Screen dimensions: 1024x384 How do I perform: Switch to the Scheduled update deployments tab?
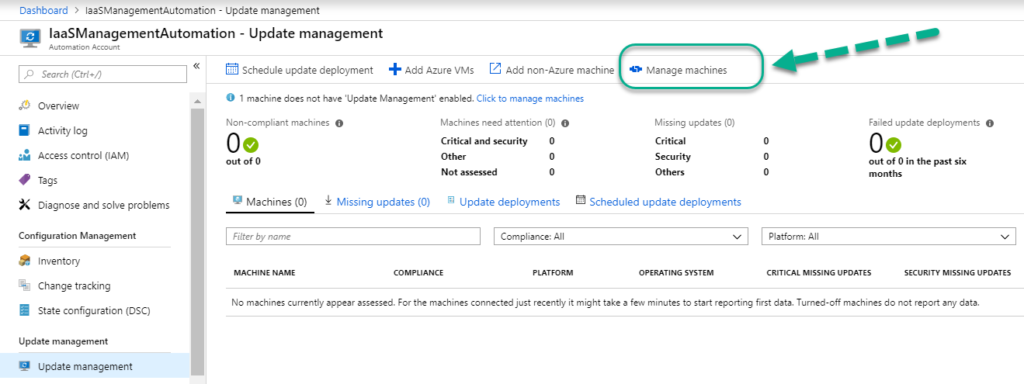tap(658, 202)
